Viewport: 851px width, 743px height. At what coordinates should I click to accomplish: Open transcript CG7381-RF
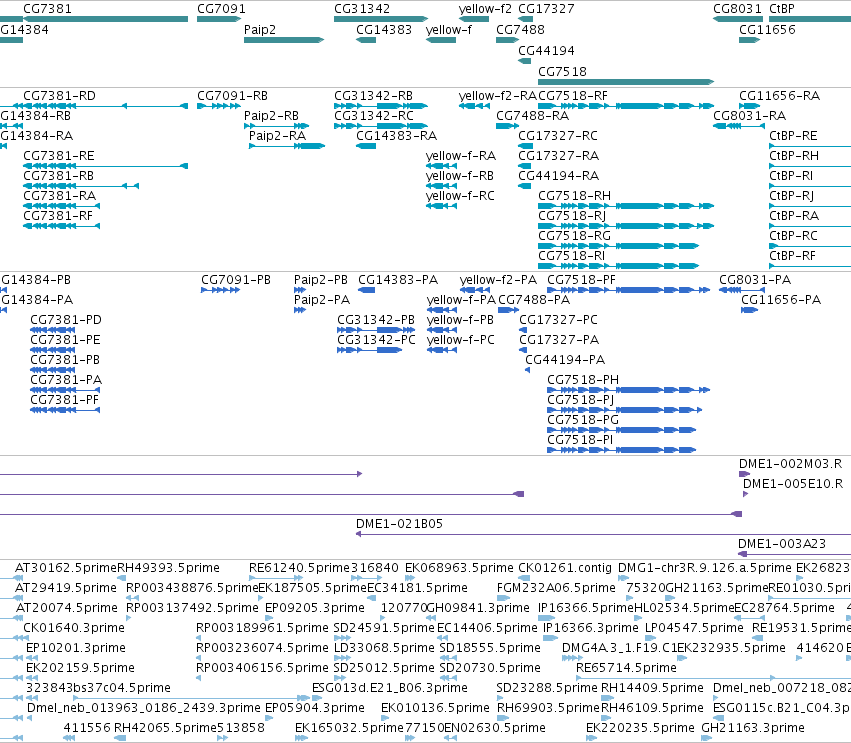[61, 226]
